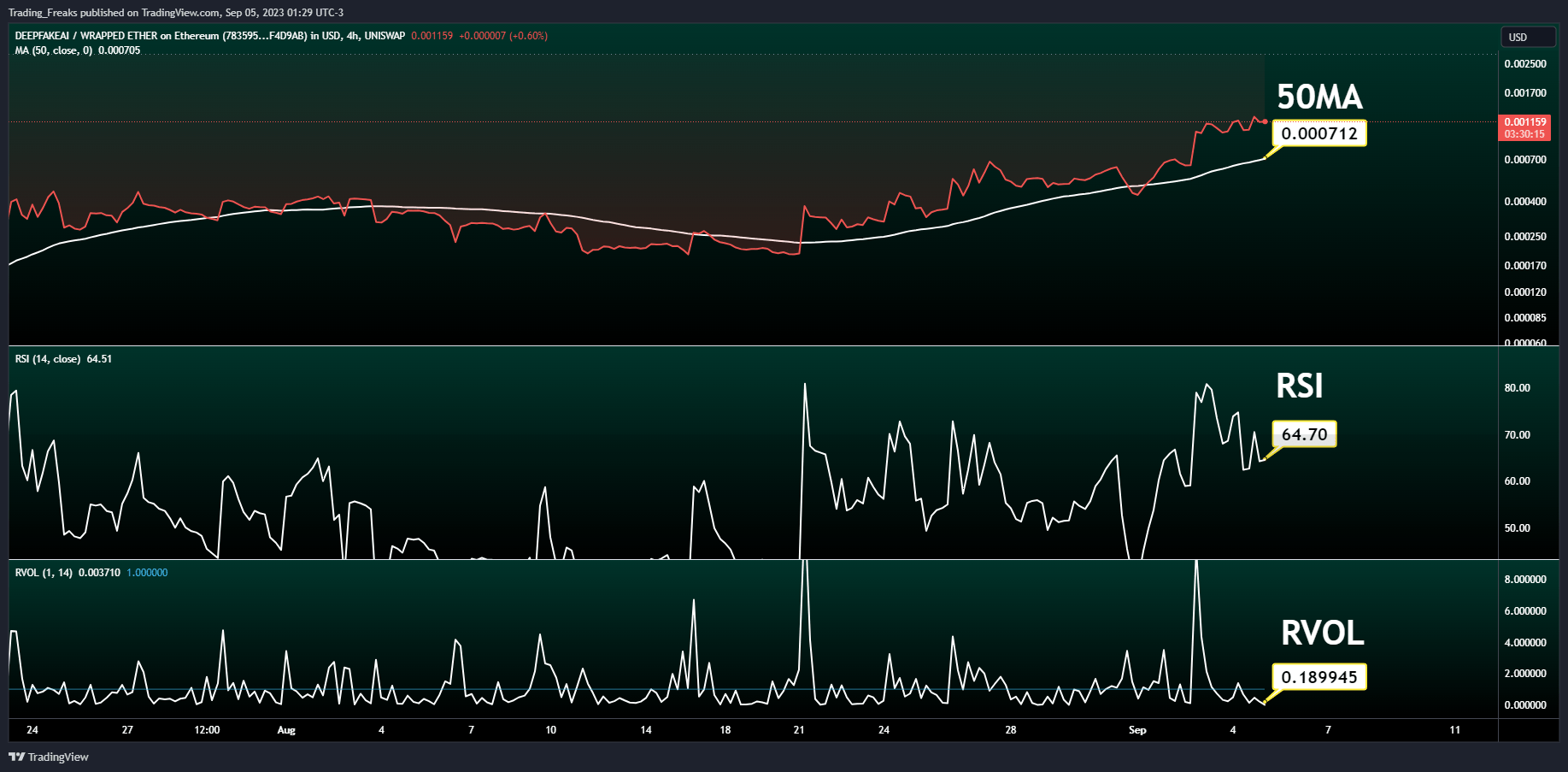Image resolution: width=1568 pixels, height=772 pixels.
Task: Open the USD currency selector
Action: coord(1529,37)
